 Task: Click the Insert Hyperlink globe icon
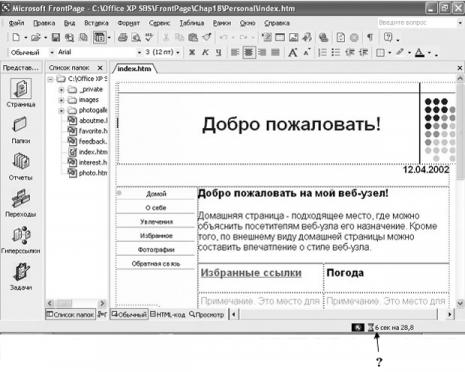[x=323, y=37]
